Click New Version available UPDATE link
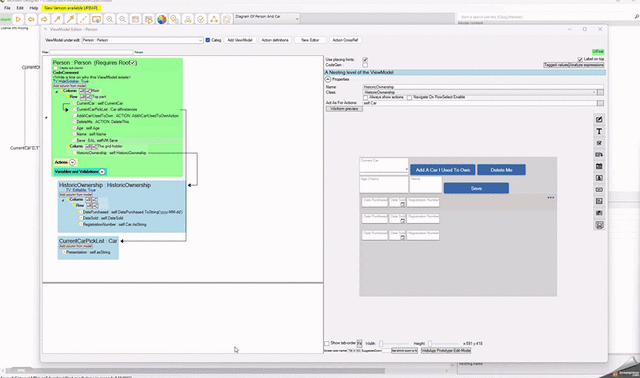640x378 pixels. 71,8
